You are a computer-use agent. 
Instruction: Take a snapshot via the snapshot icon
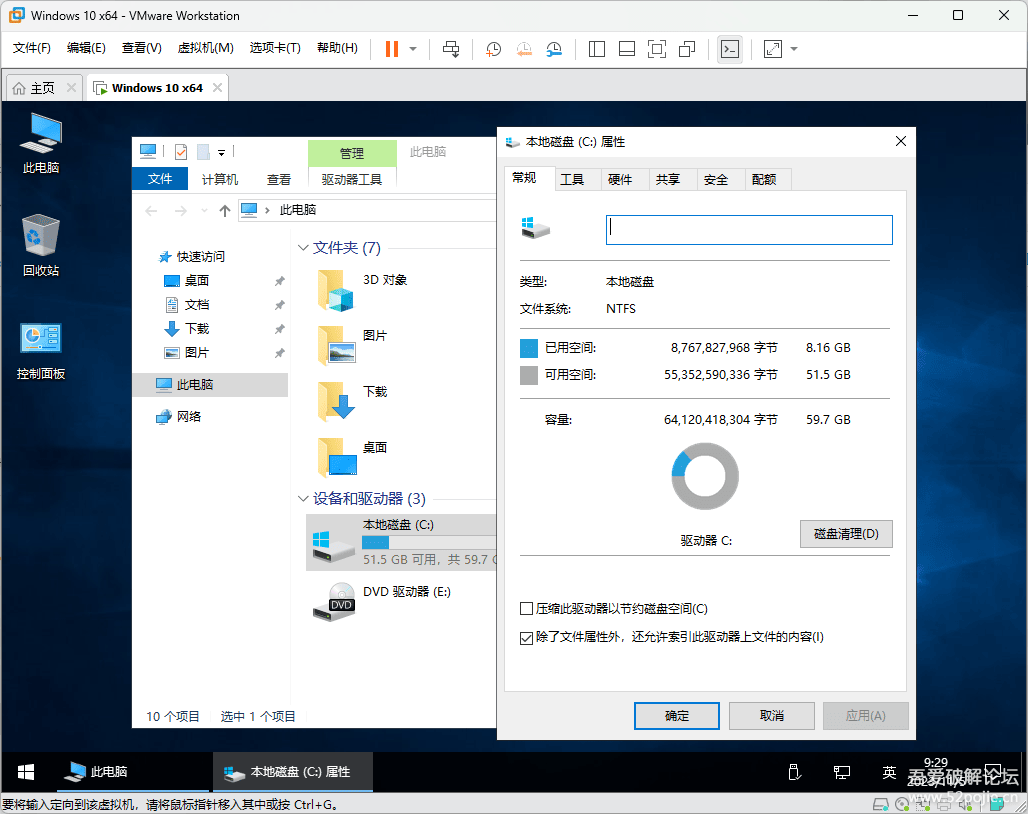point(493,49)
